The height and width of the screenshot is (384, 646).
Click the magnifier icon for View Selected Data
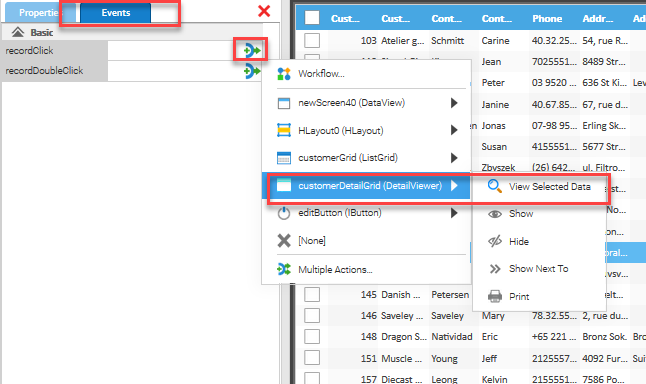[495, 186]
